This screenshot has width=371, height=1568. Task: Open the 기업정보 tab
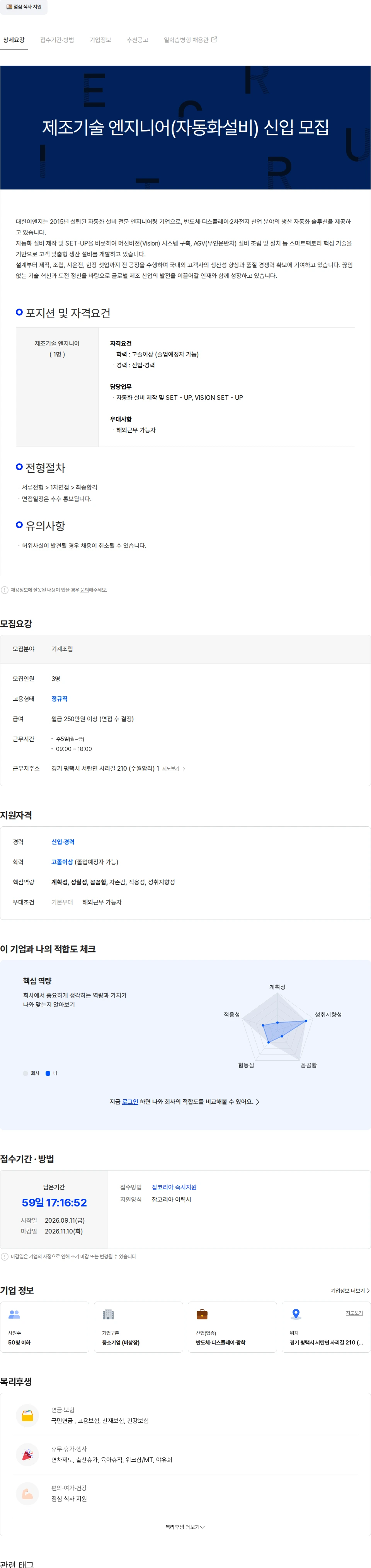coord(100,39)
